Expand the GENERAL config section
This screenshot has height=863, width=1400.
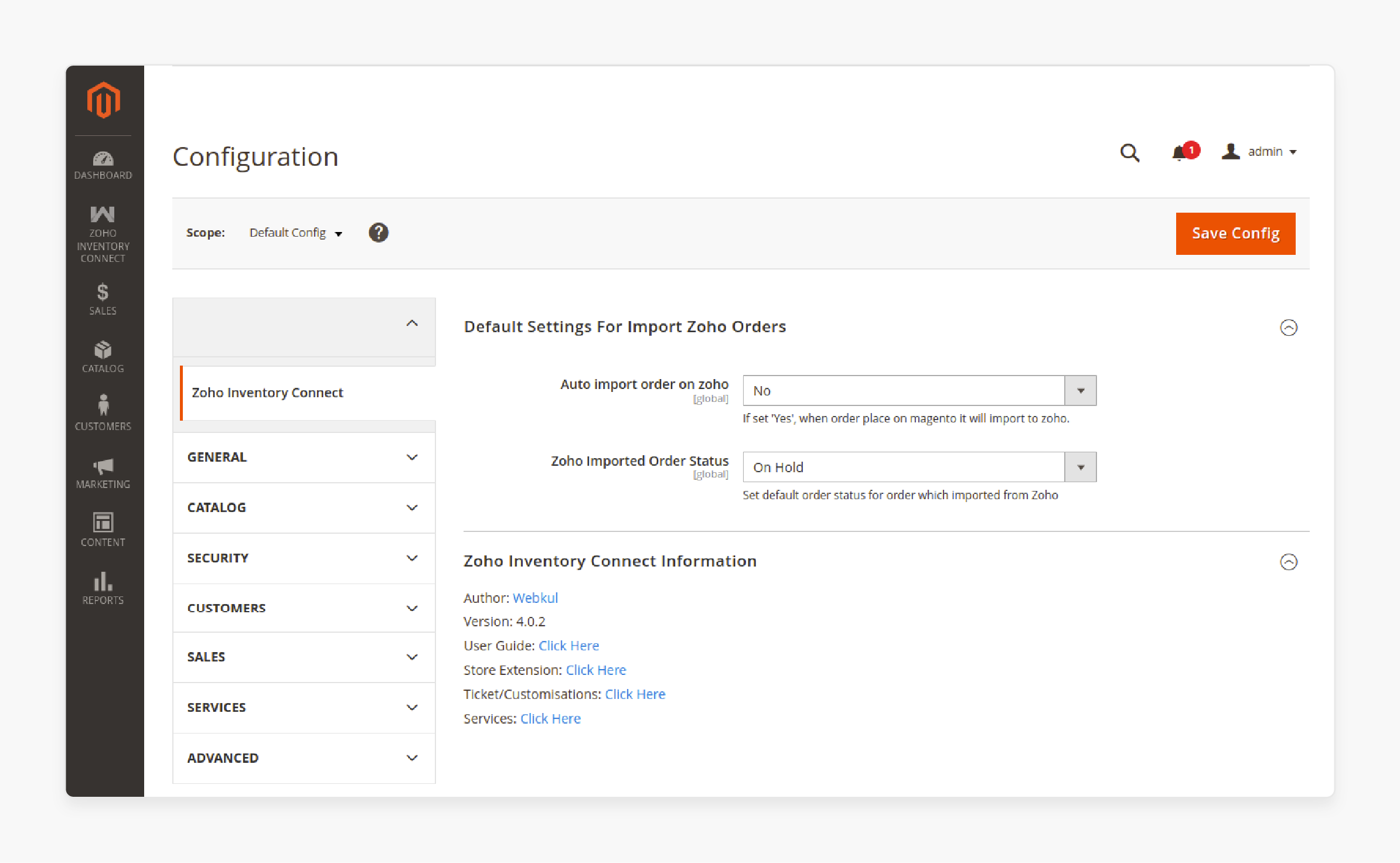pos(304,457)
